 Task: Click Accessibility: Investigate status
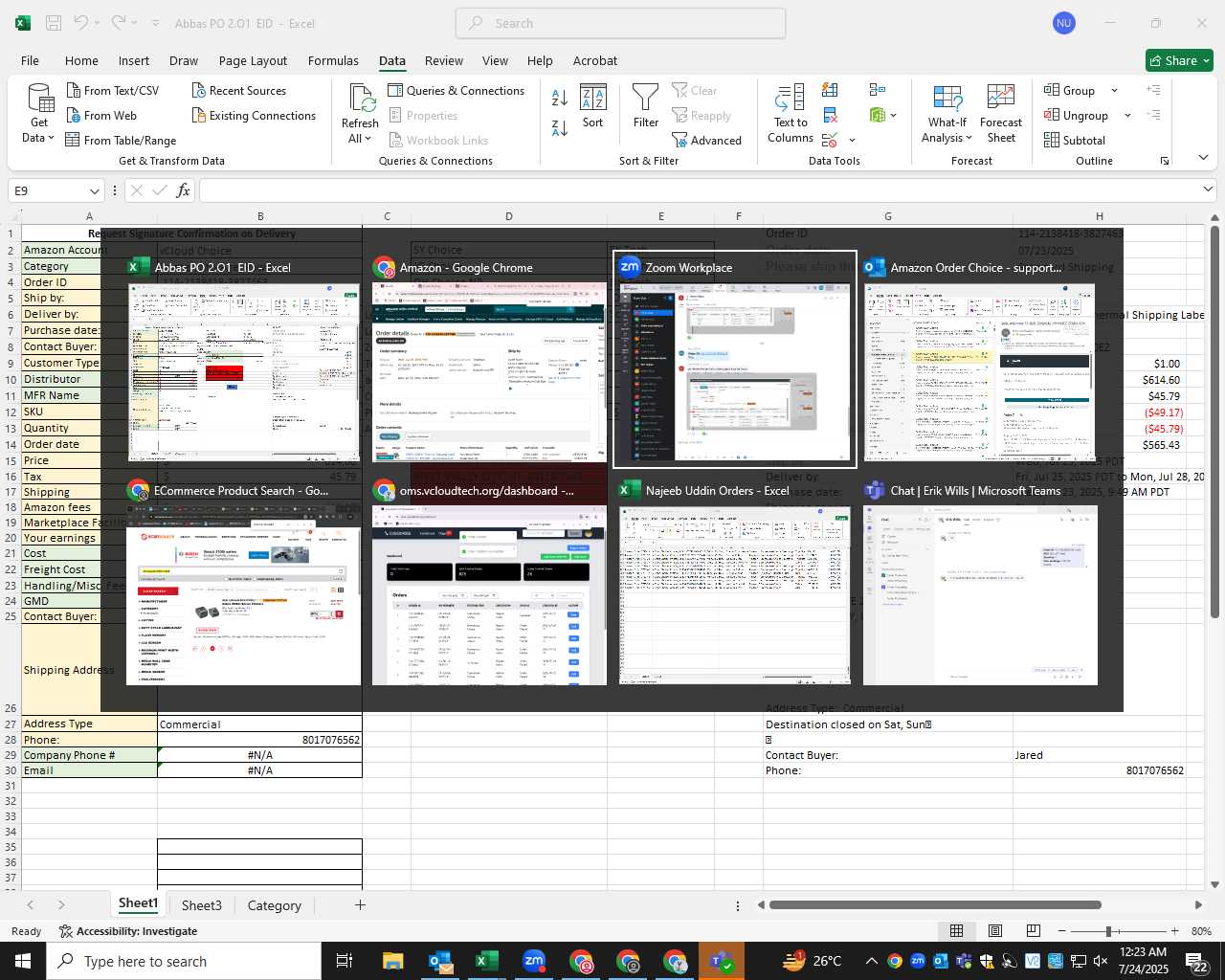[x=128, y=931]
